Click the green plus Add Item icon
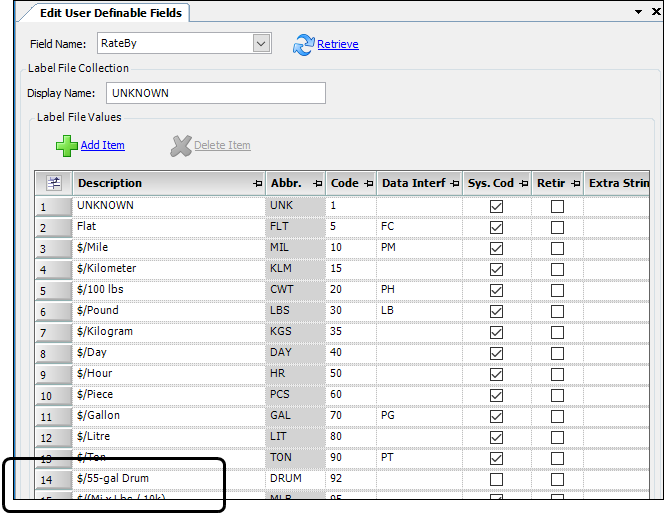 point(66,146)
